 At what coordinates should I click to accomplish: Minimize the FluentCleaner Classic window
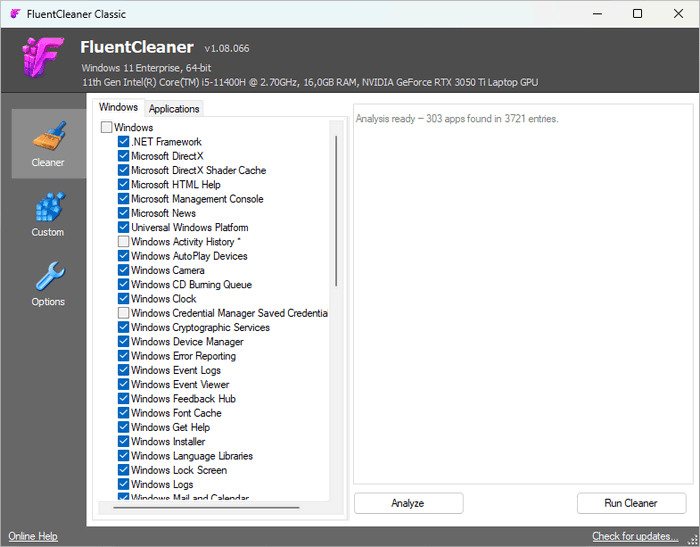point(597,14)
